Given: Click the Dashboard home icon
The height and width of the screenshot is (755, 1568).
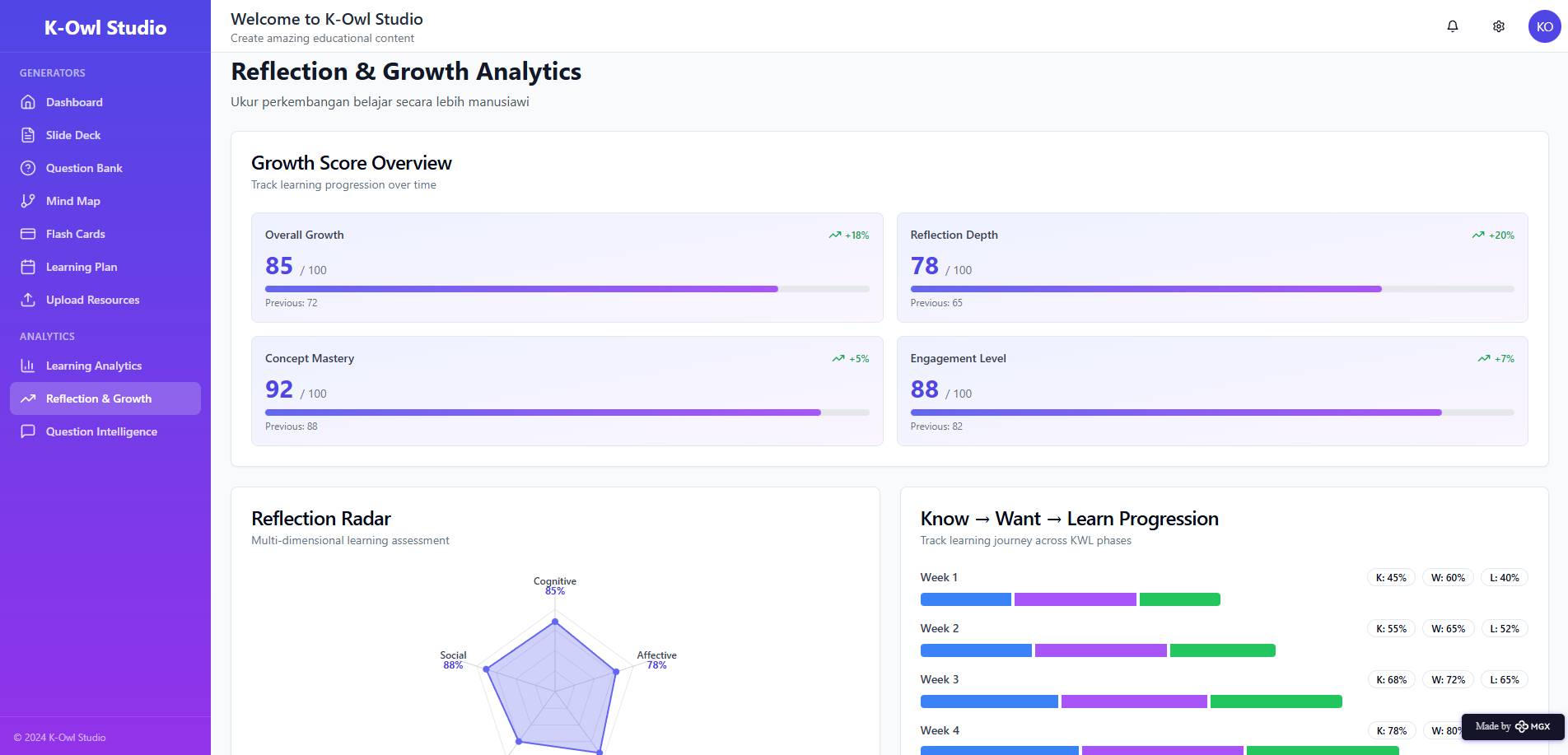Looking at the screenshot, I should pyautogui.click(x=28, y=102).
